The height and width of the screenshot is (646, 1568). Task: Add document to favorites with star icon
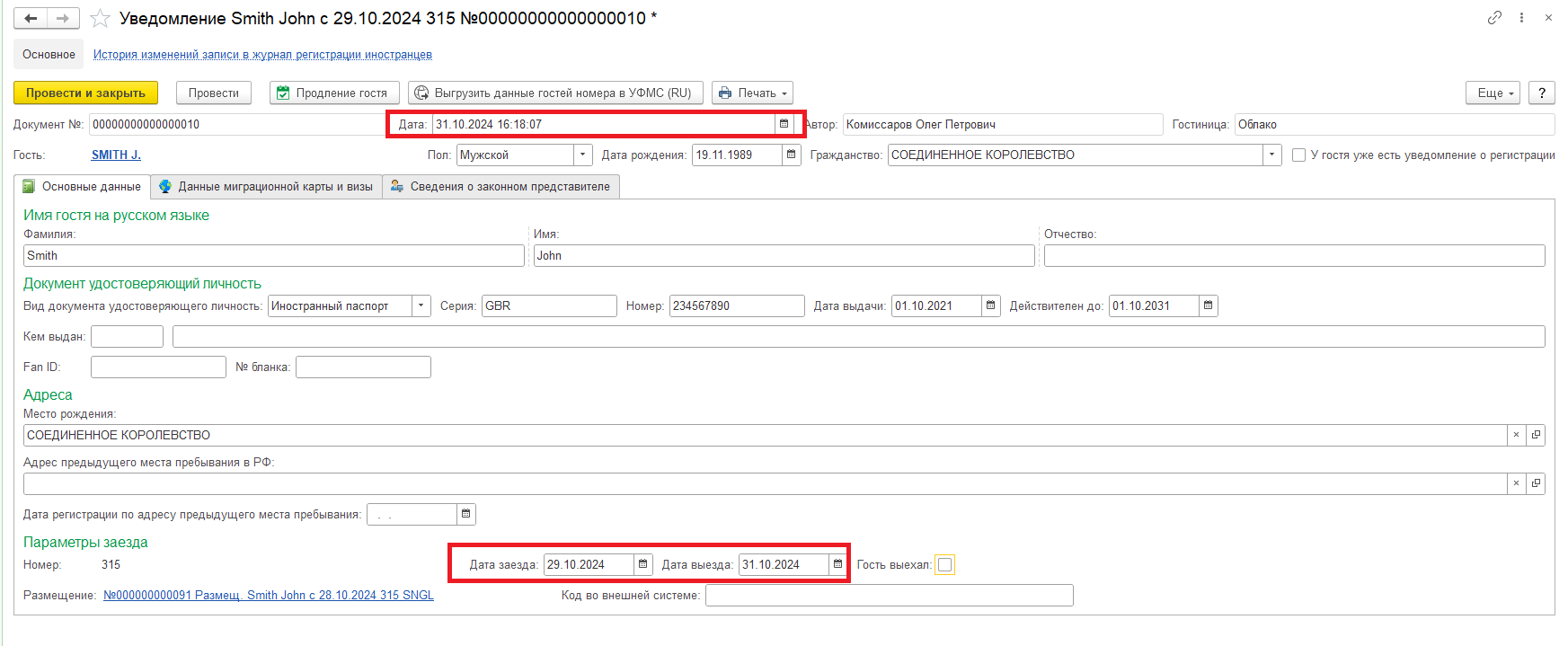click(x=100, y=18)
